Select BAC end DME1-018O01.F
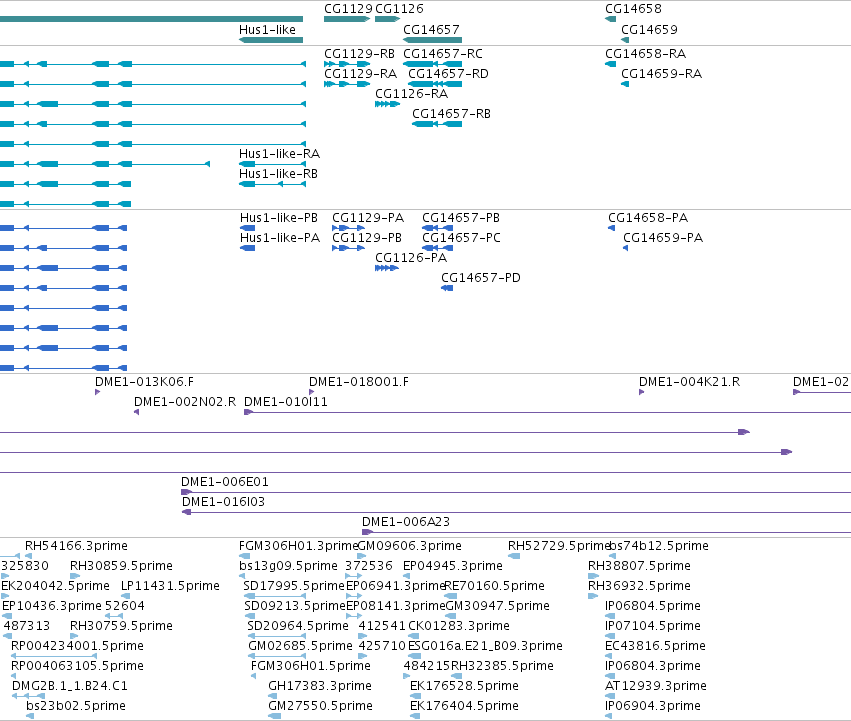Image resolution: width=851 pixels, height=721 pixels. [312, 392]
